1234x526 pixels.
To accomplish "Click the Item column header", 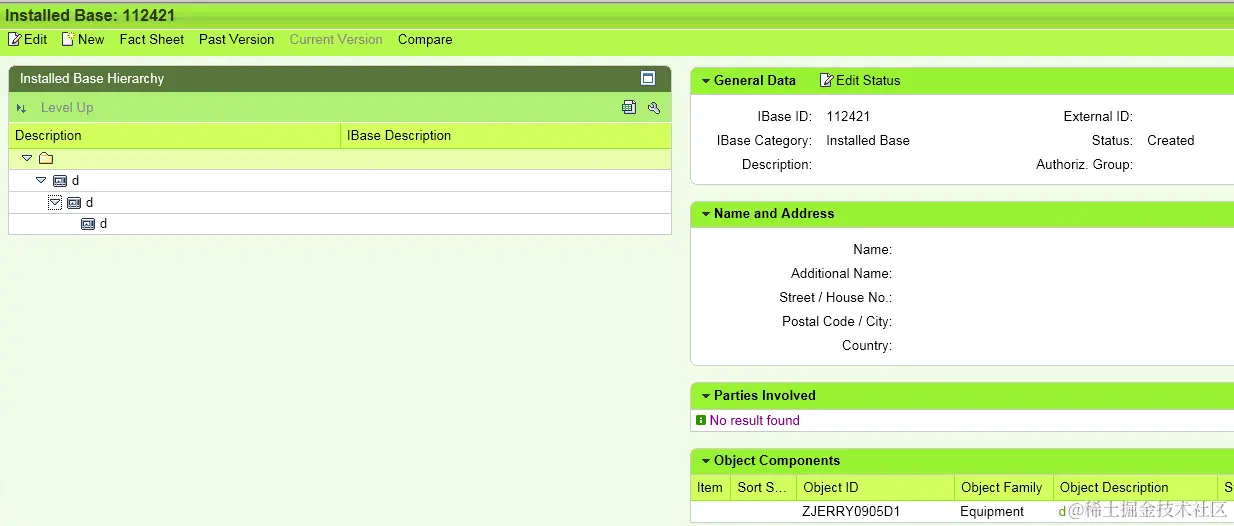I will coord(710,487).
